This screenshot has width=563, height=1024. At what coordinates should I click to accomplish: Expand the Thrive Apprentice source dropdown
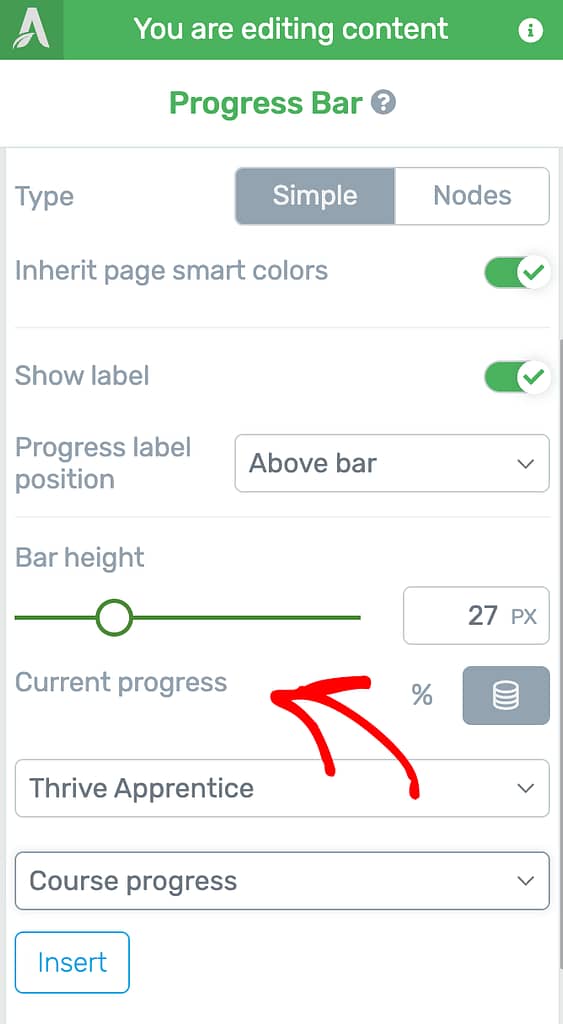point(282,788)
